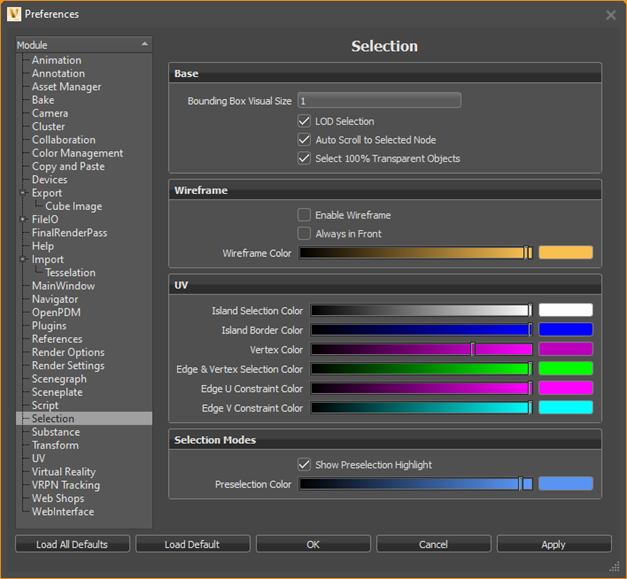
Task: Toggle Auto Scroll to Selected Node
Action: [305, 140]
